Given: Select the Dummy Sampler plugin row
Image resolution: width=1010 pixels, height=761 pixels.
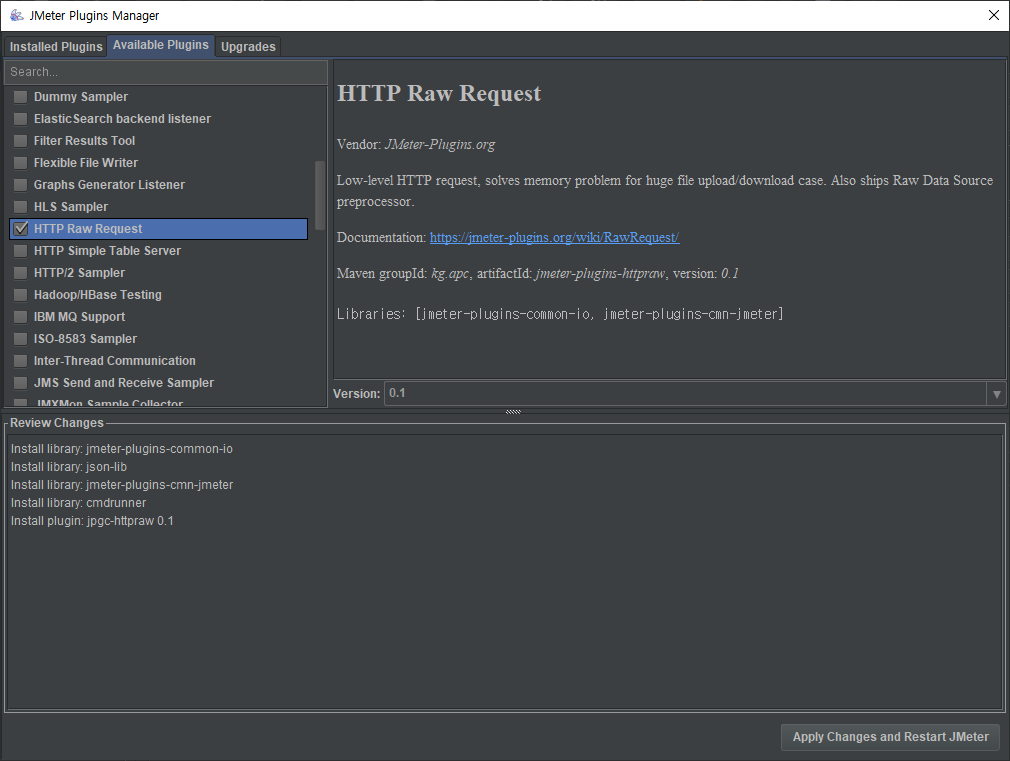Looking at the screenshot, I should tap(158, 97).
